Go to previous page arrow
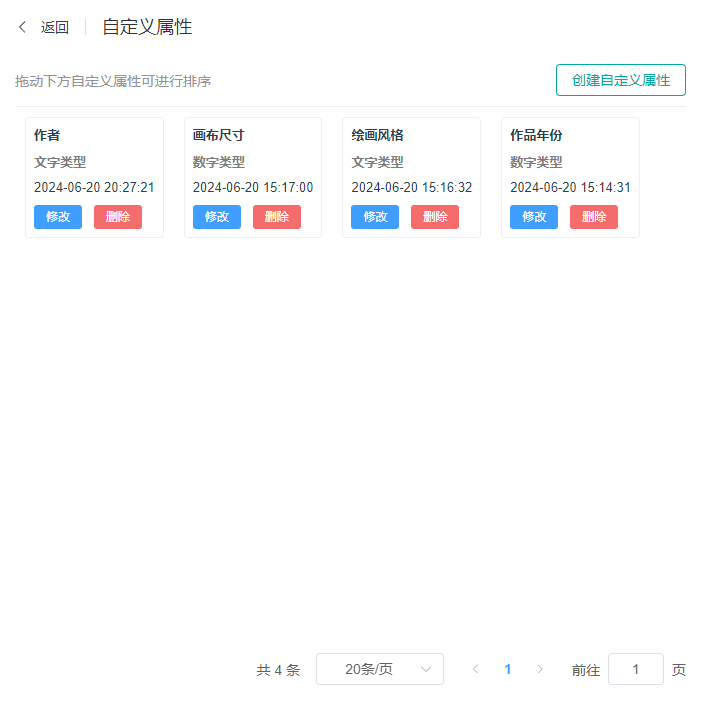The height and width of the screenshot is (709, 701). coord(476,669)
